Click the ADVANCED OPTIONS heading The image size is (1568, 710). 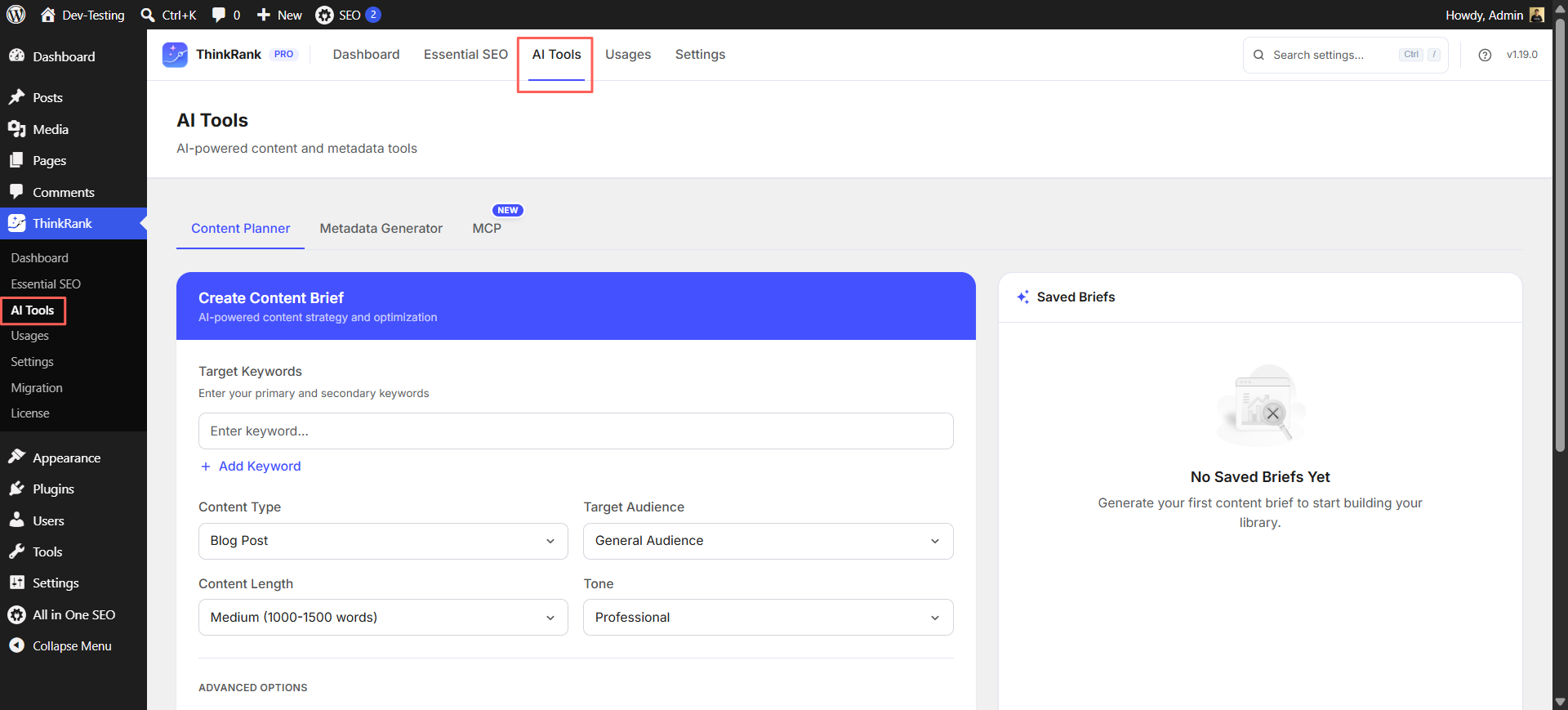pyautogui.click(x=252, y=688)
